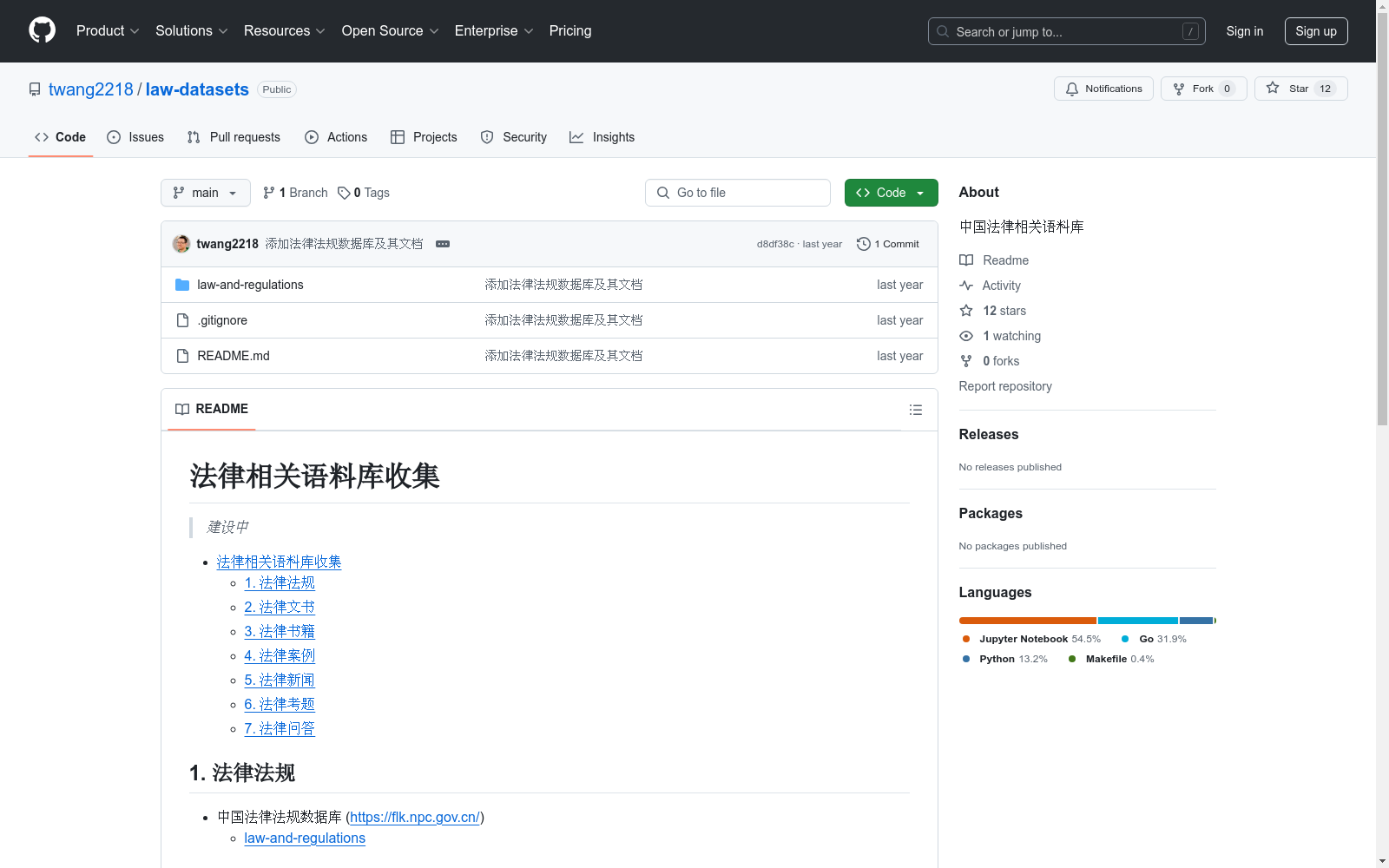The width and height of the screenshot is (1389, 868).
Task: Jump to 7. 法律问答 section
Action: (x=280, y=729)
